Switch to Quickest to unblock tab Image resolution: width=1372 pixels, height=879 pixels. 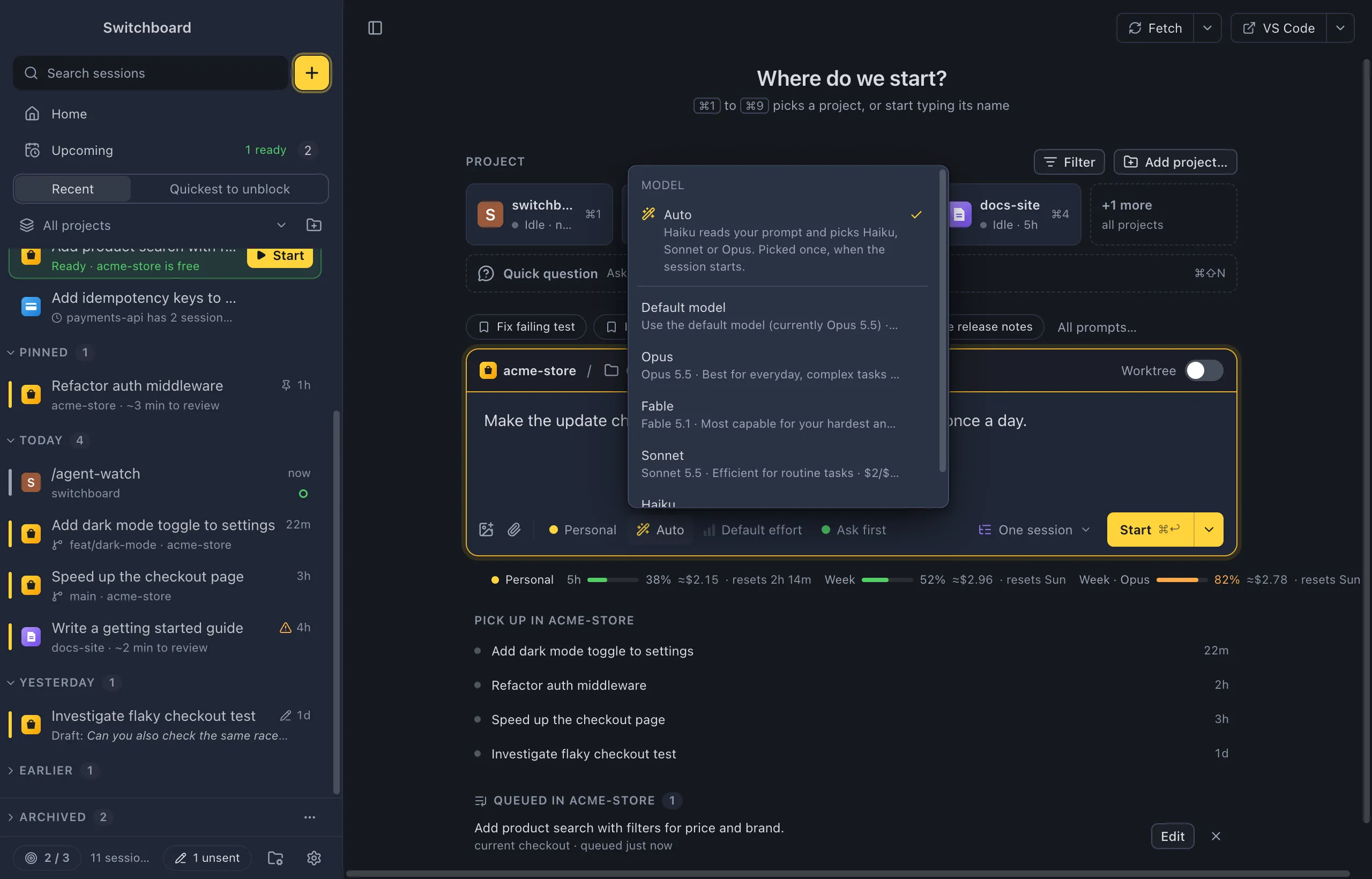tap(229, 189)
